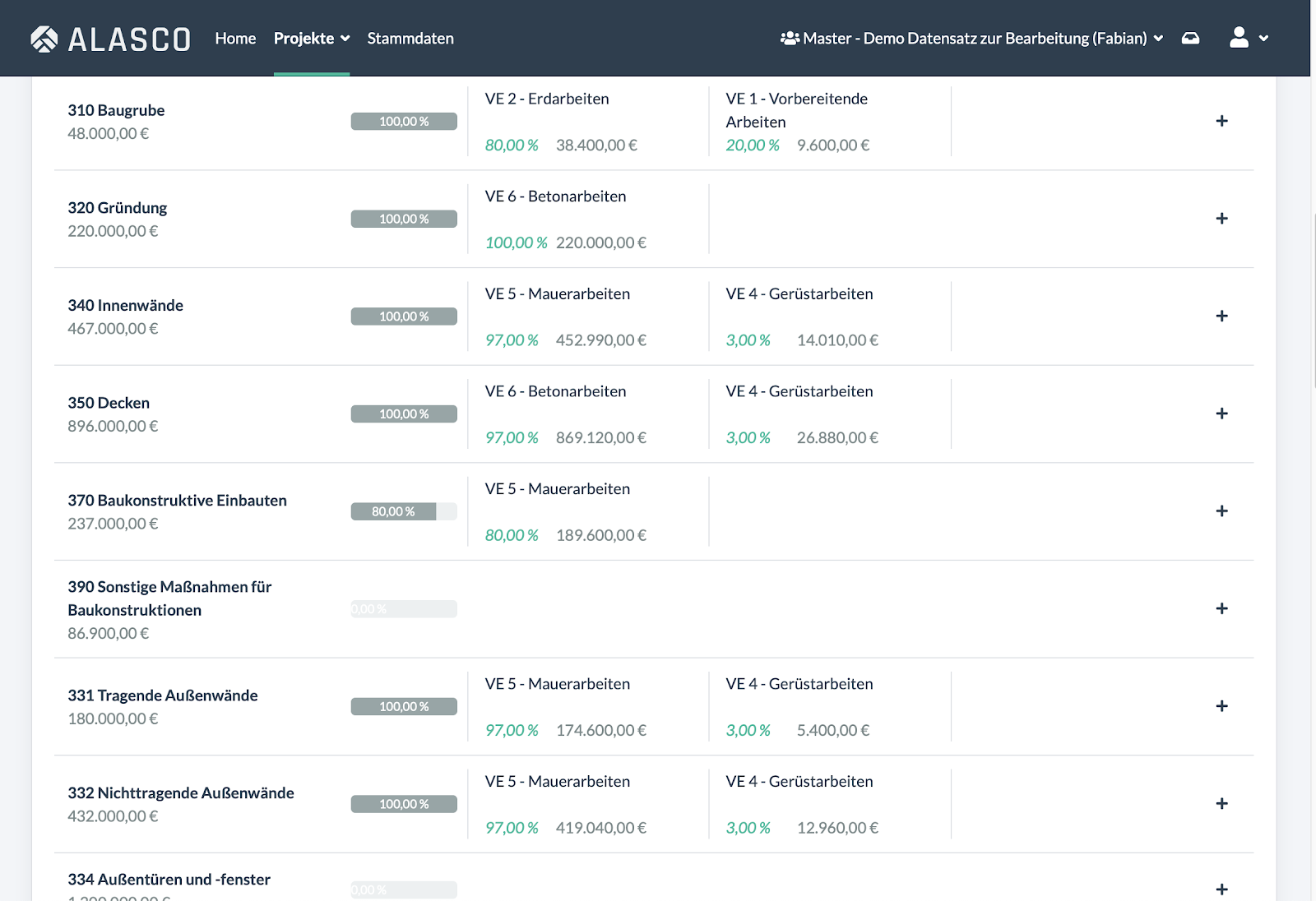Click the Alasco logo
Screen dimensions: 1316x901
tap(110, 39)
